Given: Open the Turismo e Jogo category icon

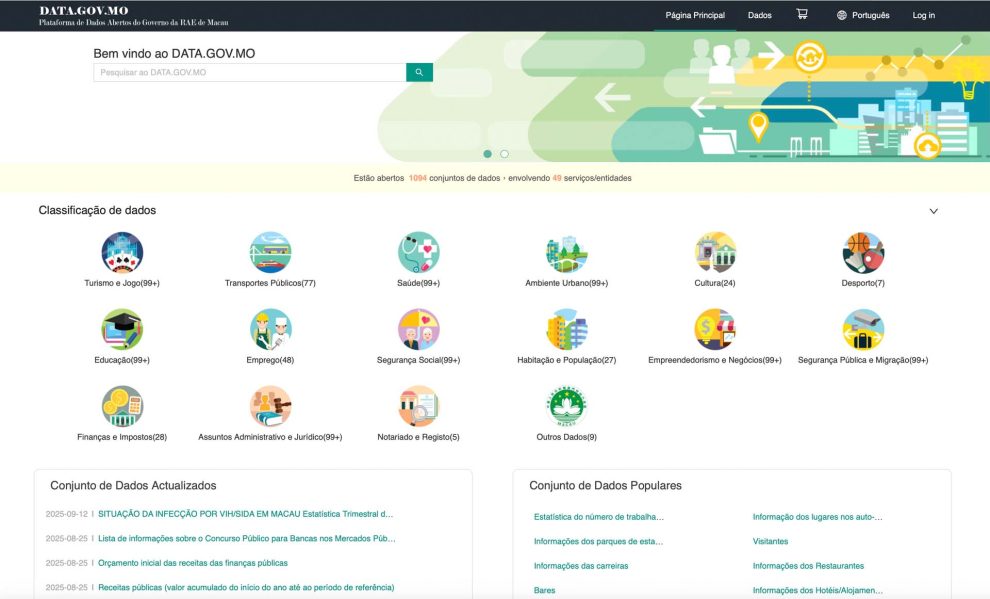Looking at the screenshot, I should [x=122, y=253].
